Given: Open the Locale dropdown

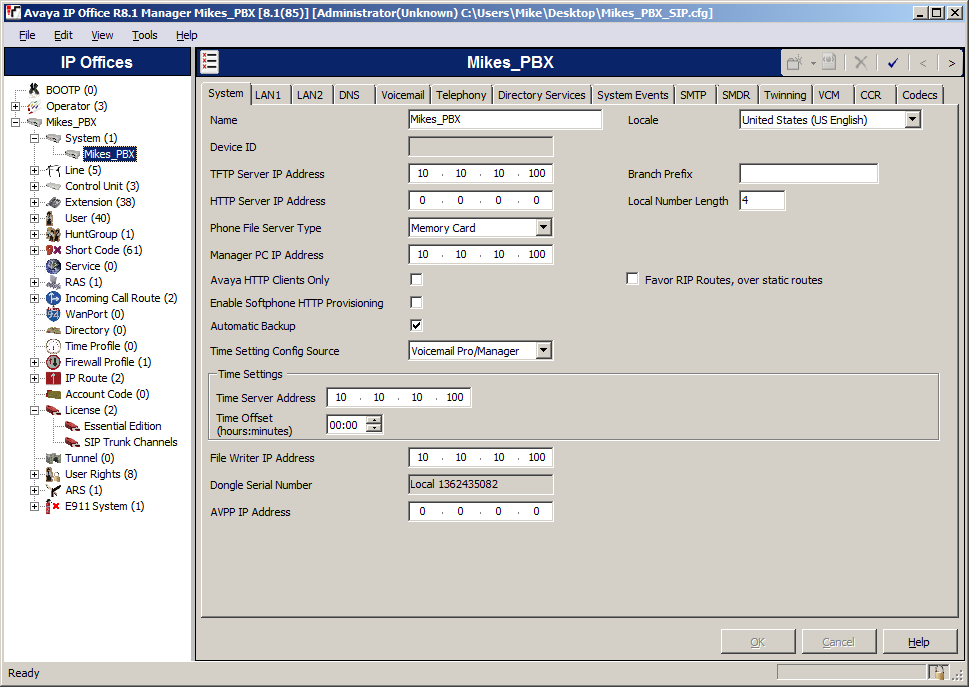Looking at the screenshot, I should click(x=913, y=120).
